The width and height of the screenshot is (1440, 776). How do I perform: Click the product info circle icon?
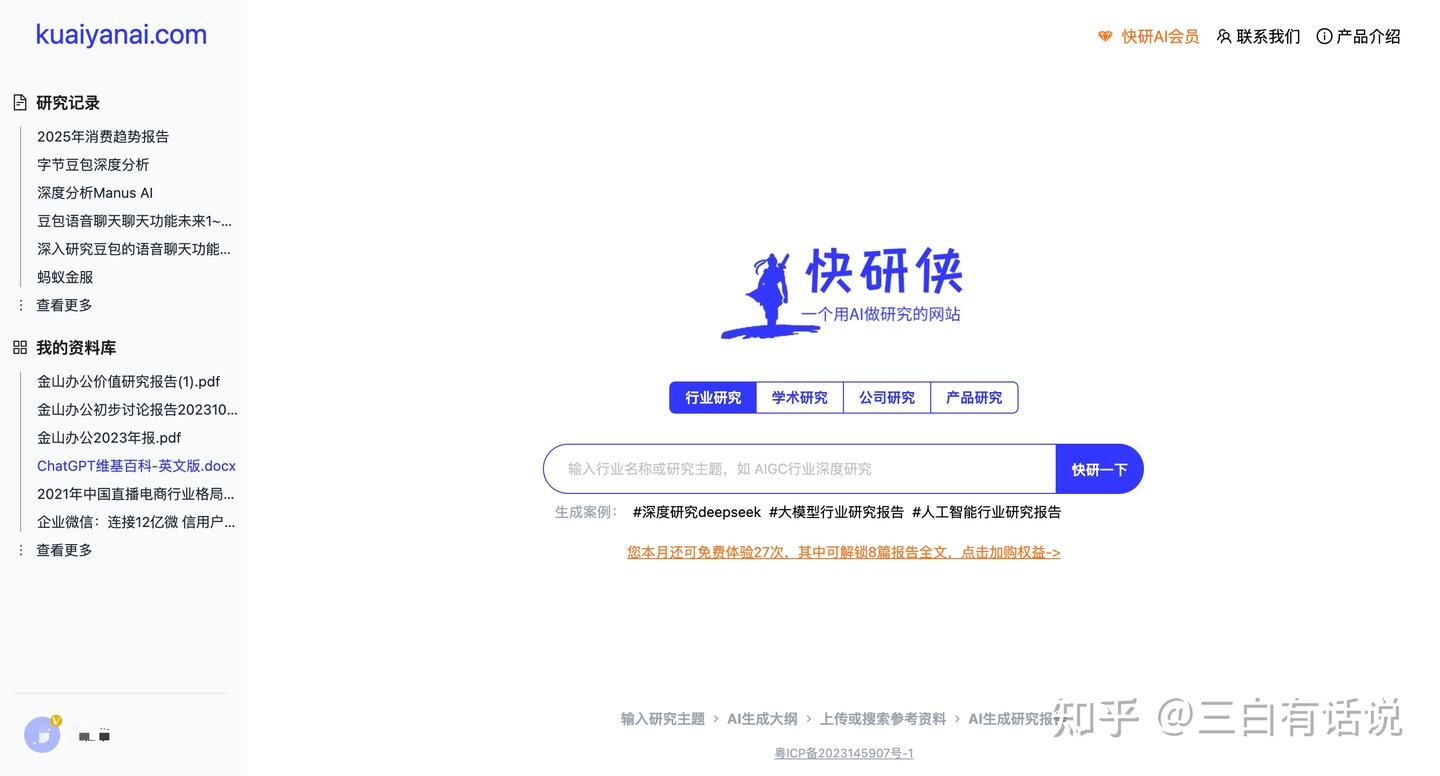(1324, 37)
